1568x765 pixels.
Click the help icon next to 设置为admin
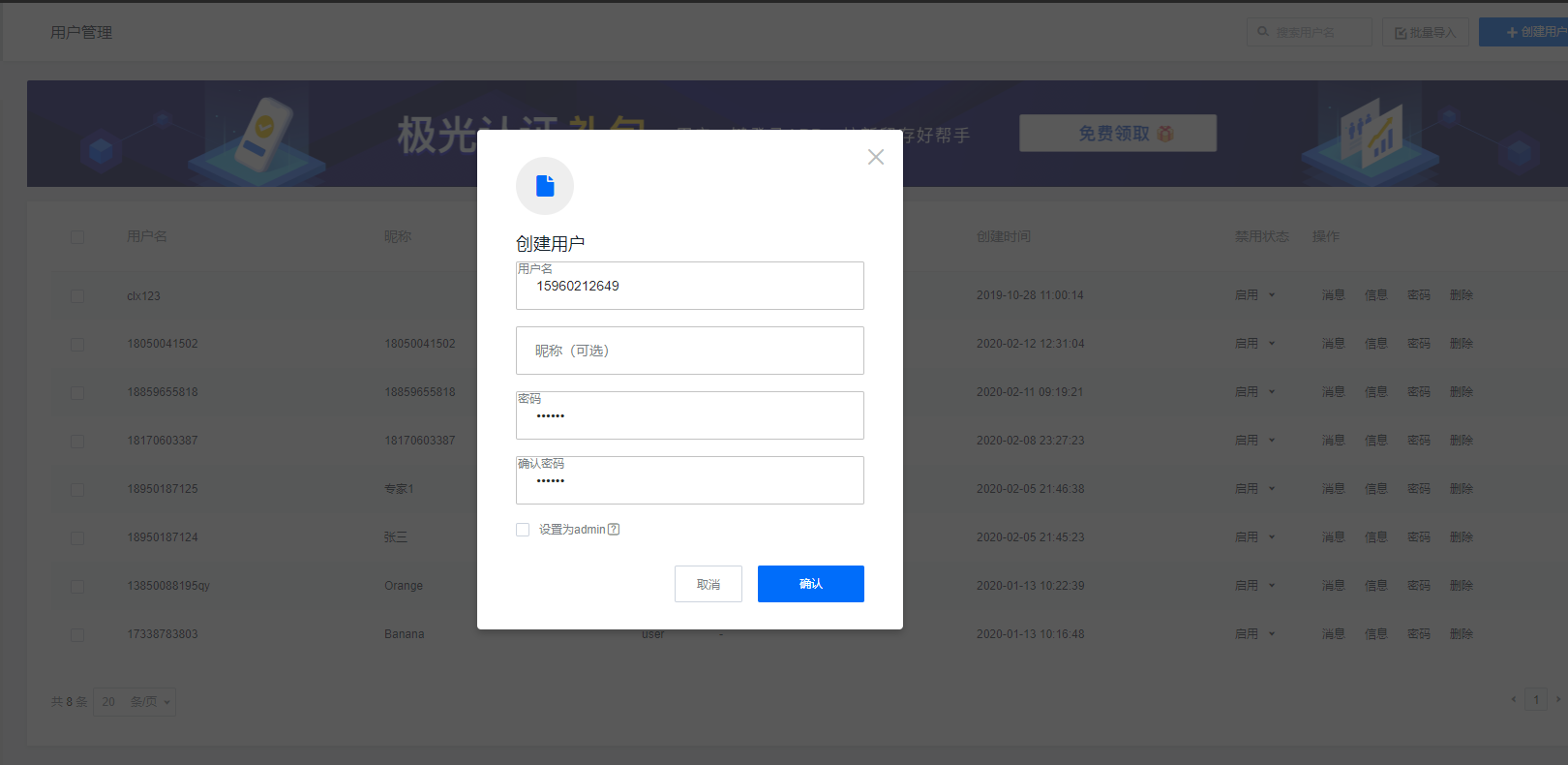click(614, 530)
